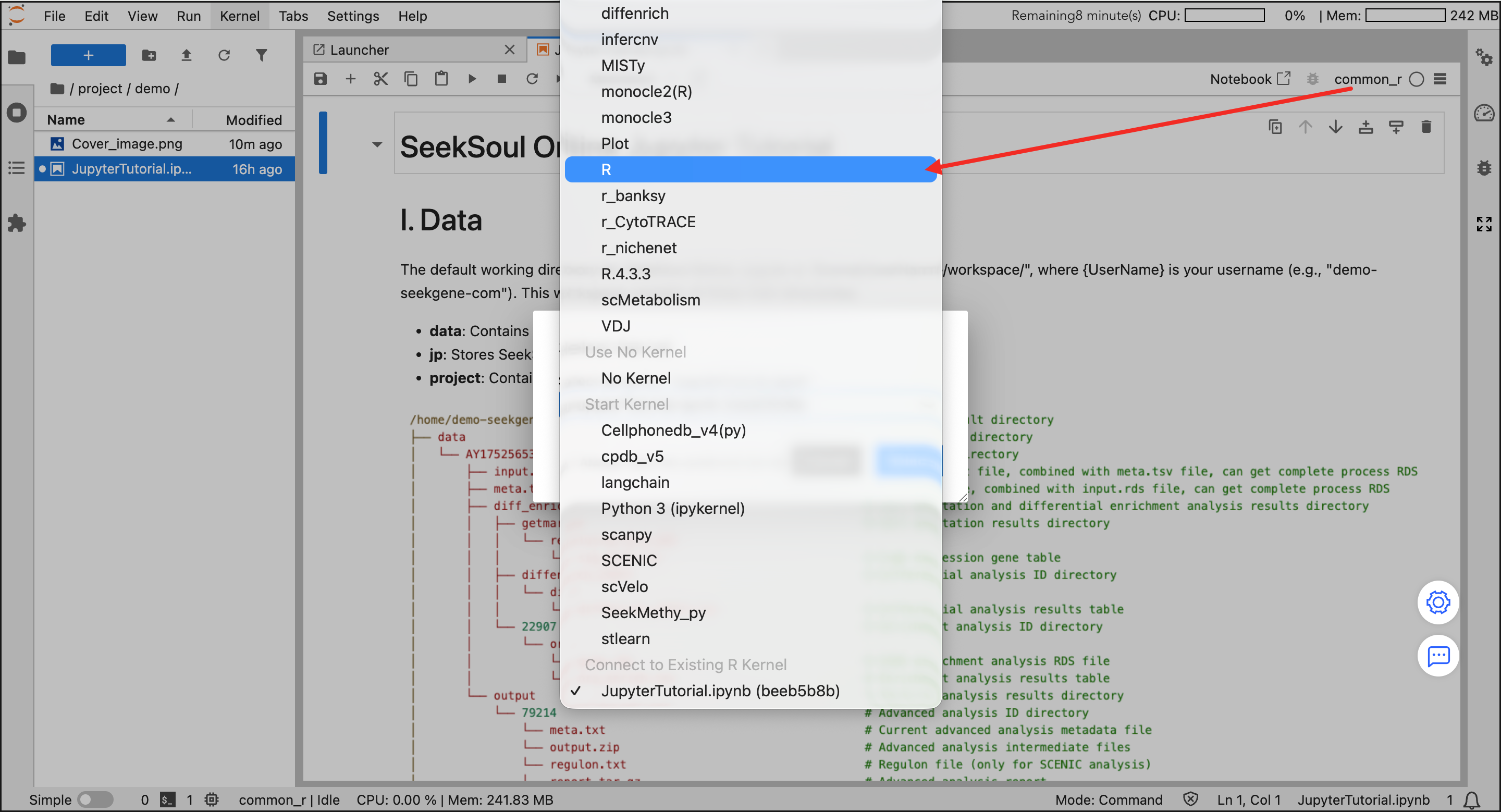Open the Cover_image.png file

coord(127,144)
